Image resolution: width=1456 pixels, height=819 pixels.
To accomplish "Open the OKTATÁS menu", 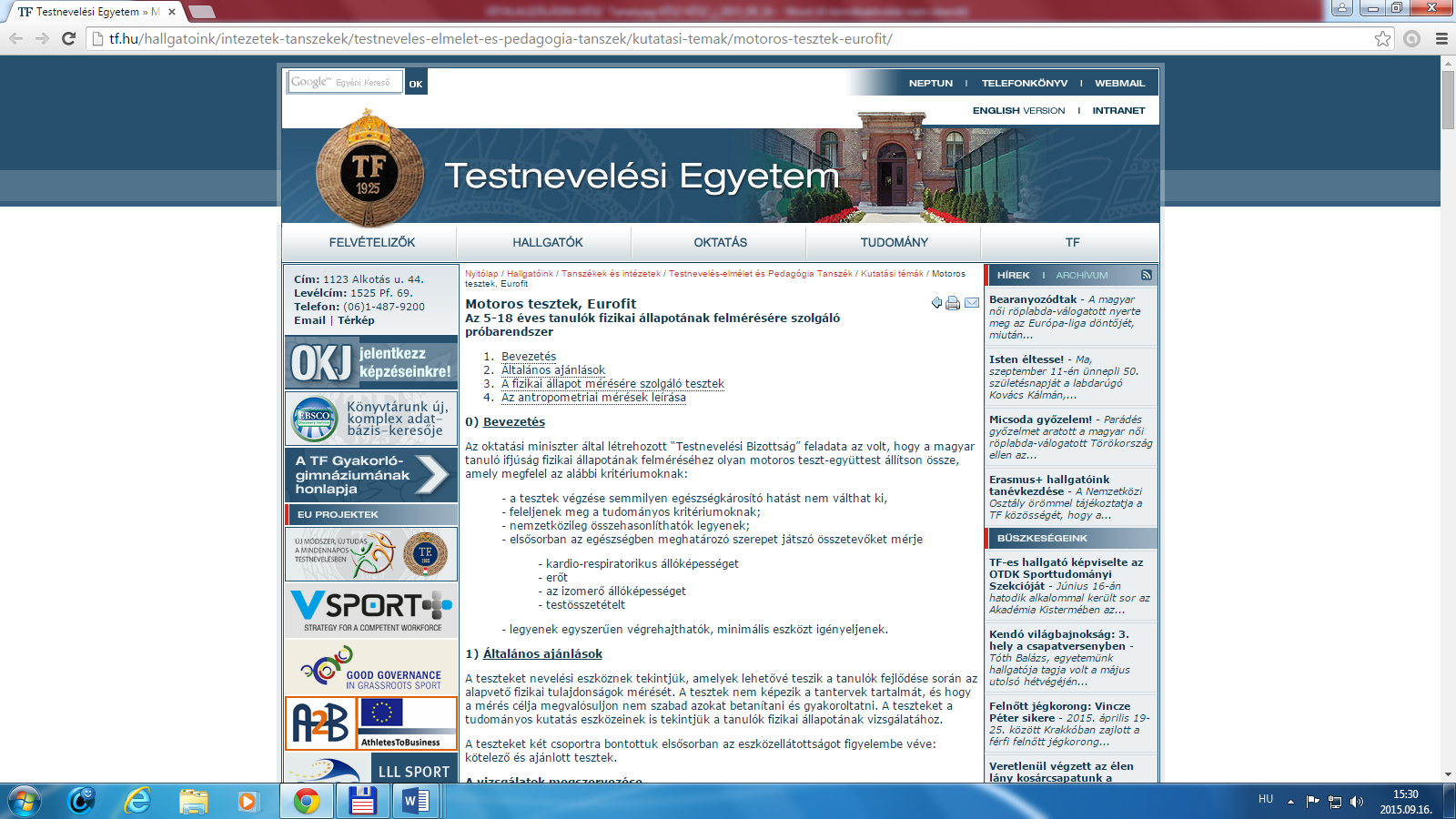I will [720, 242].
